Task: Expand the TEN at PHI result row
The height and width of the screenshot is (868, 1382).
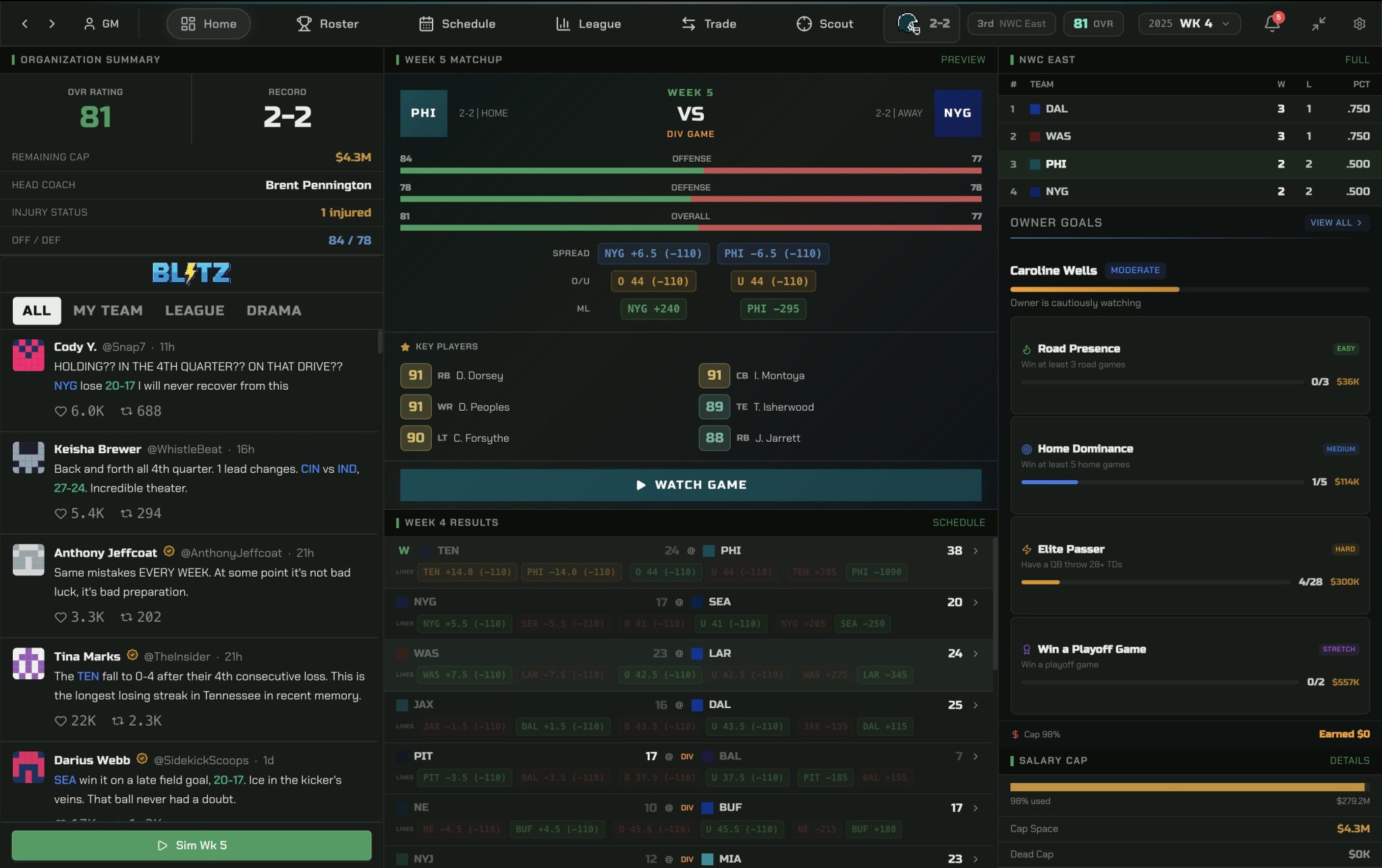Action: [x=975, y=551]
